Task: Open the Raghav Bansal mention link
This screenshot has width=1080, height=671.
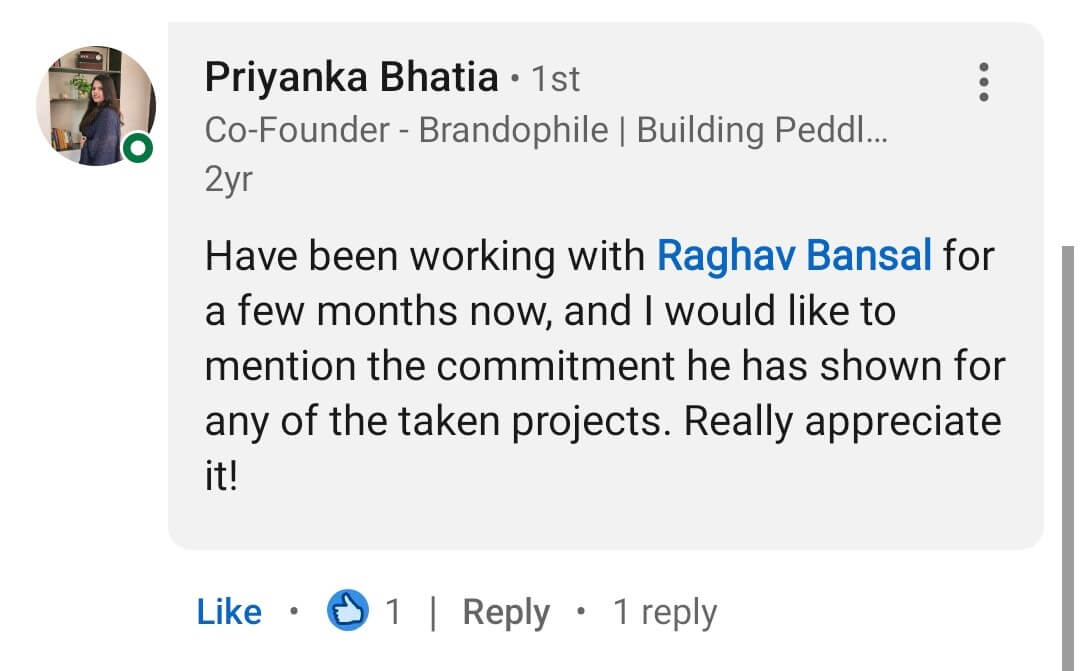Action: tap(794, 256)
